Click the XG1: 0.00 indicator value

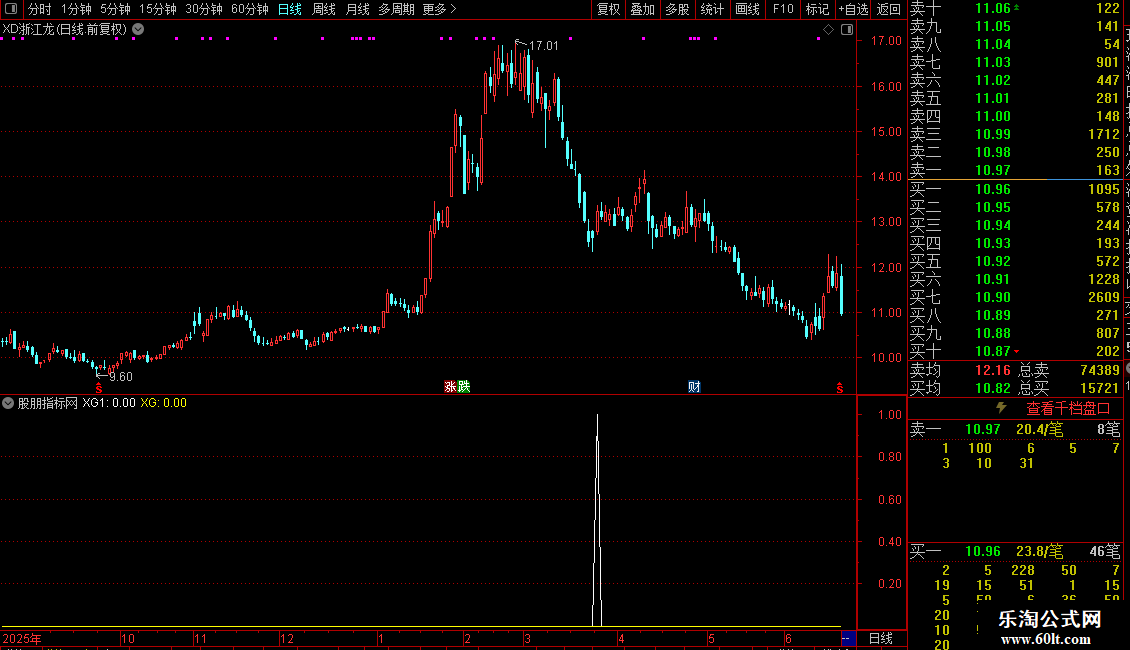click(109, 403)
